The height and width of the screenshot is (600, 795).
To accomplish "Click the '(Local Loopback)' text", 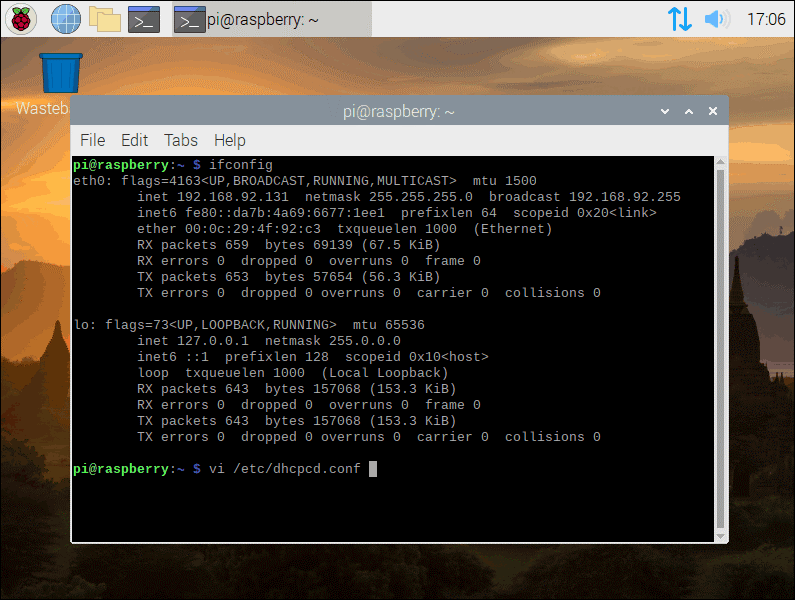I will click(x=385, y=373).
